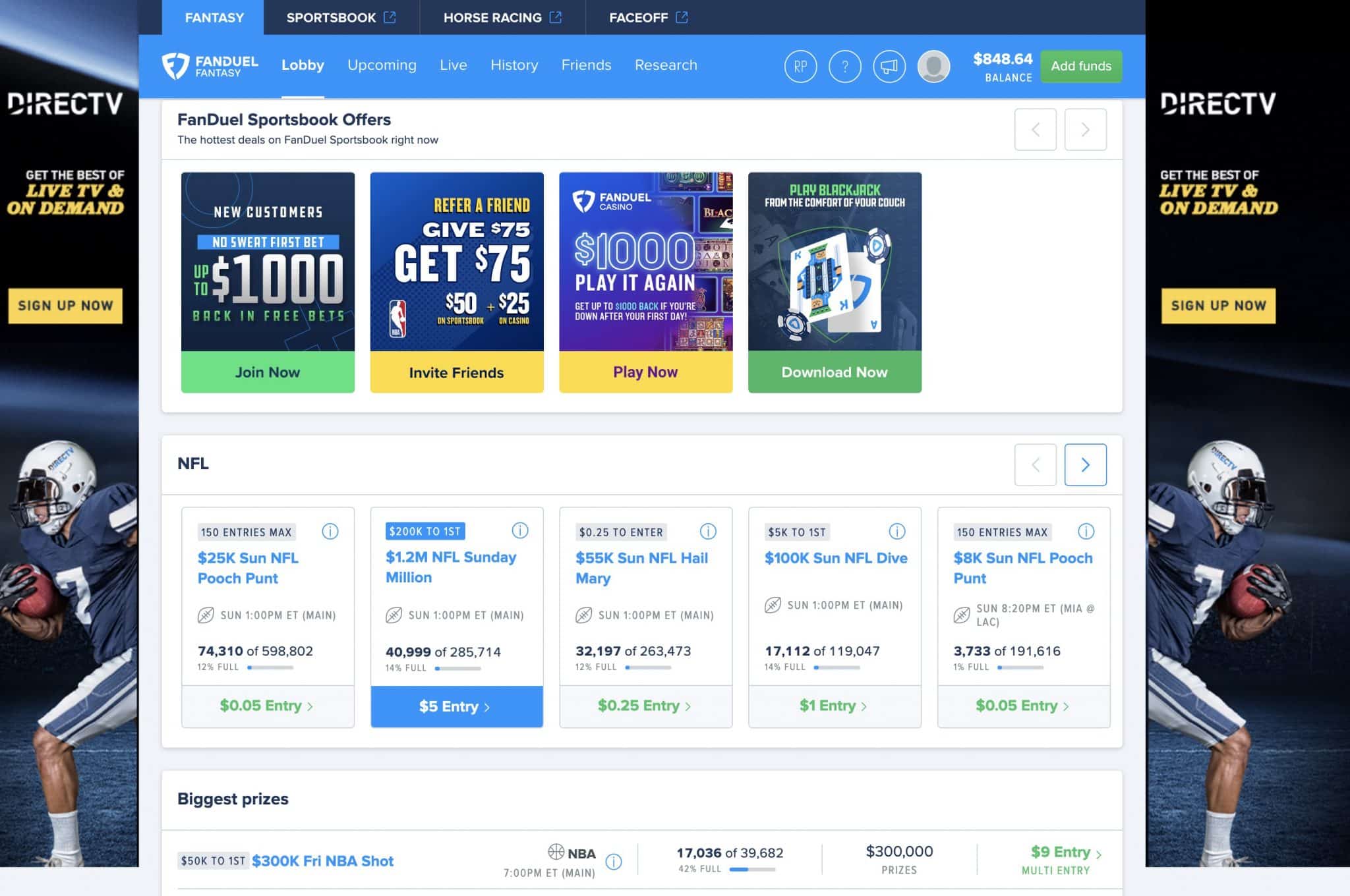
Task: Go to previous Sportsbook Offers slide
Action: tap(1035, 130)
